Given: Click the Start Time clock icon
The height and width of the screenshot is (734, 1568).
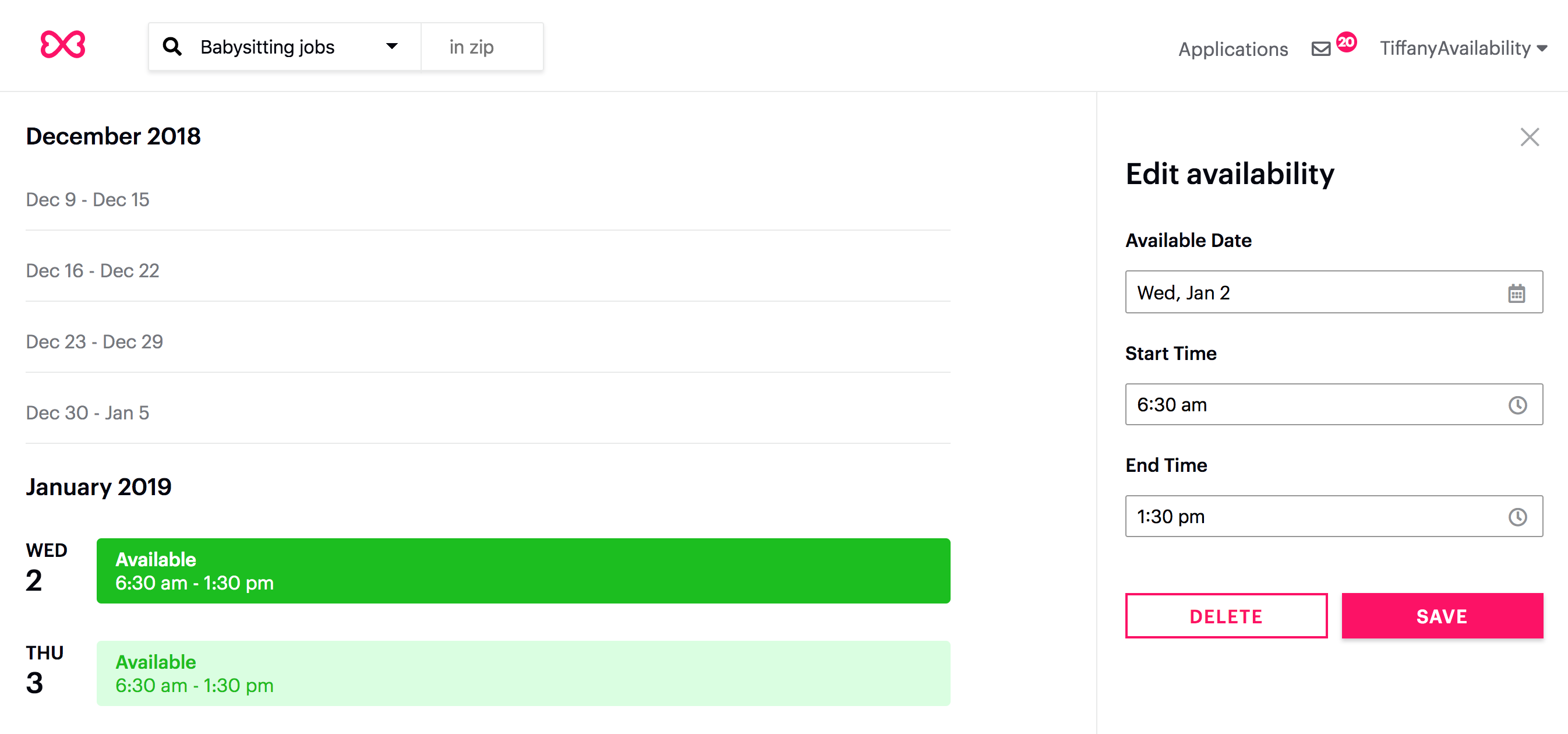Looking at the screenshot, I should click(1517, 405).
